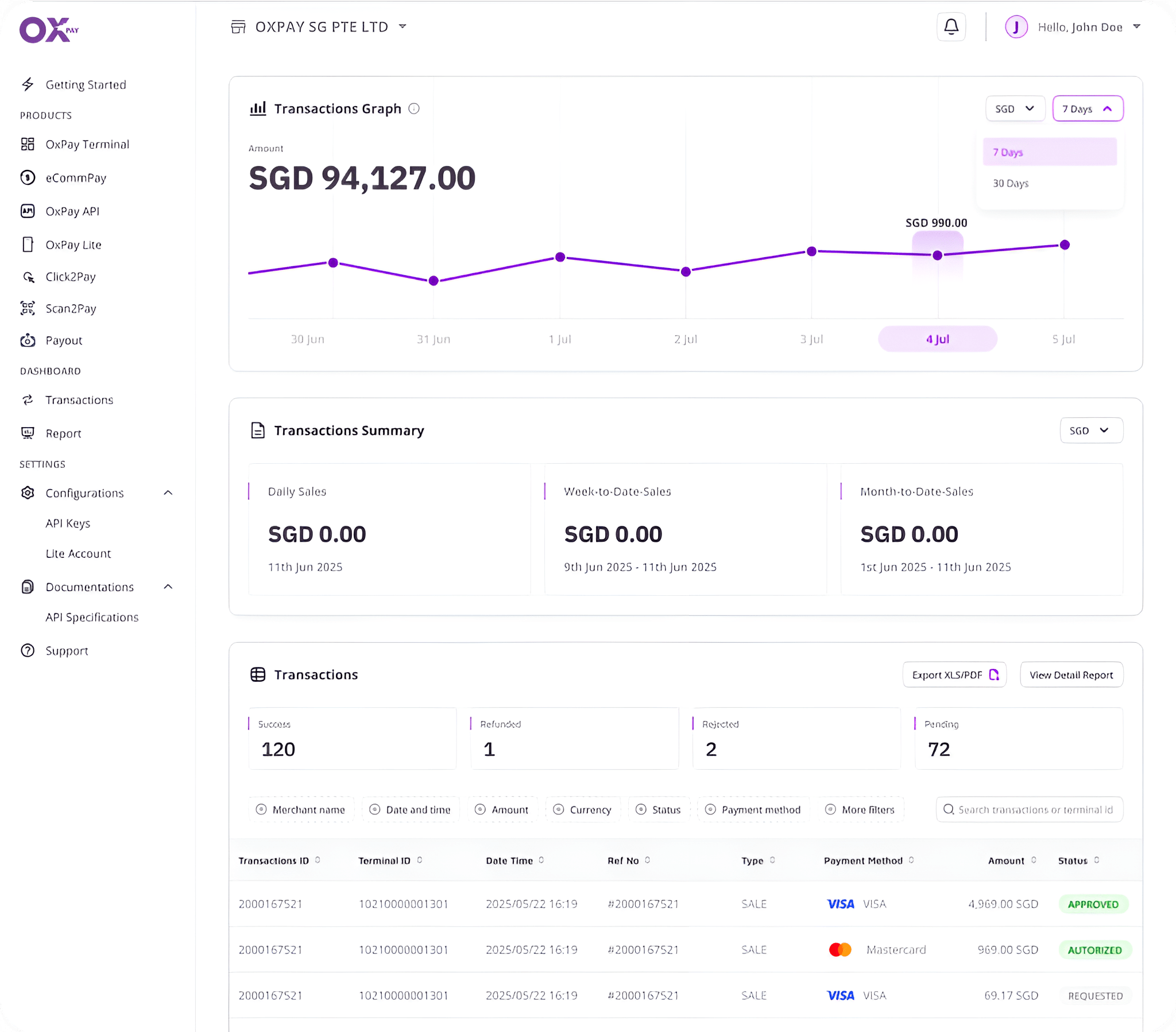Click the Scan2Pay QR icon
Screen dimensions: 1176x1032
tap(28, 308)
